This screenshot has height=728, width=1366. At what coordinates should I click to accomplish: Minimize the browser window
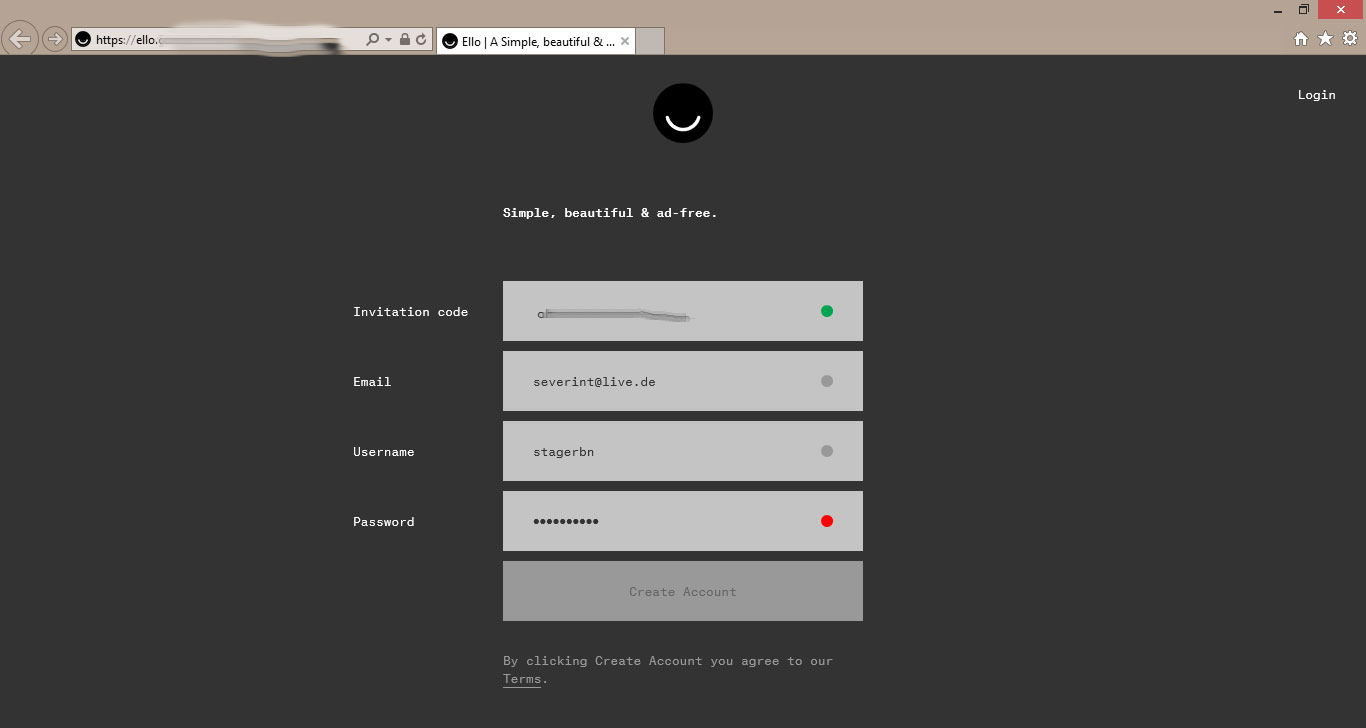pos(1279,10)
